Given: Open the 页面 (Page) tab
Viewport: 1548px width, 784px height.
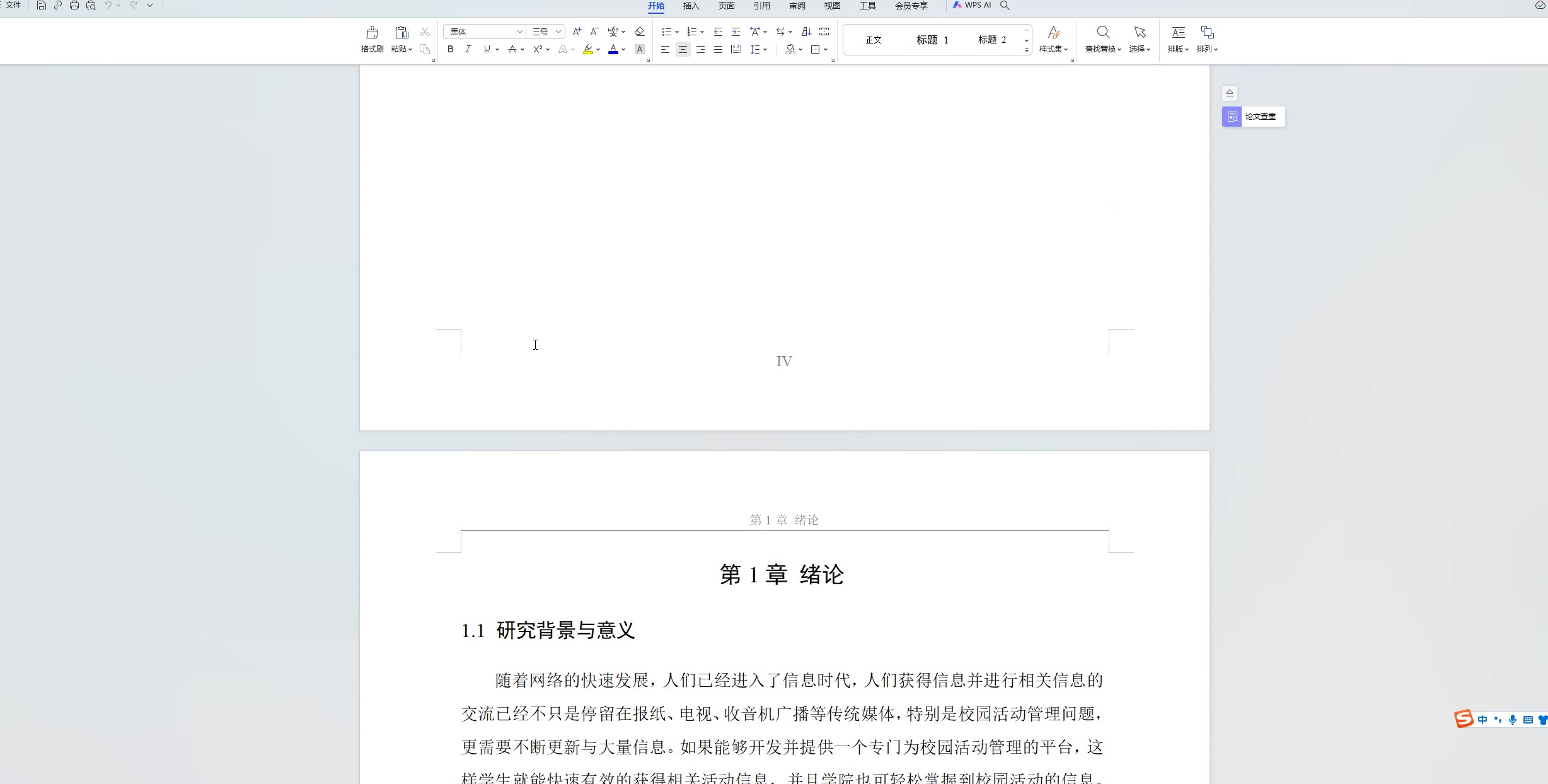Looking at the screenshot, I should [727, 6].
